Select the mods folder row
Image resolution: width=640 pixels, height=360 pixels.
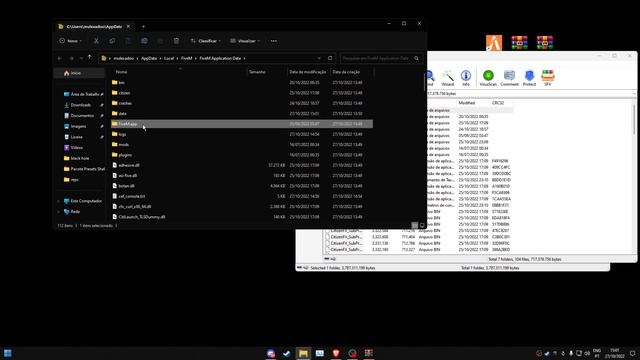242,144
